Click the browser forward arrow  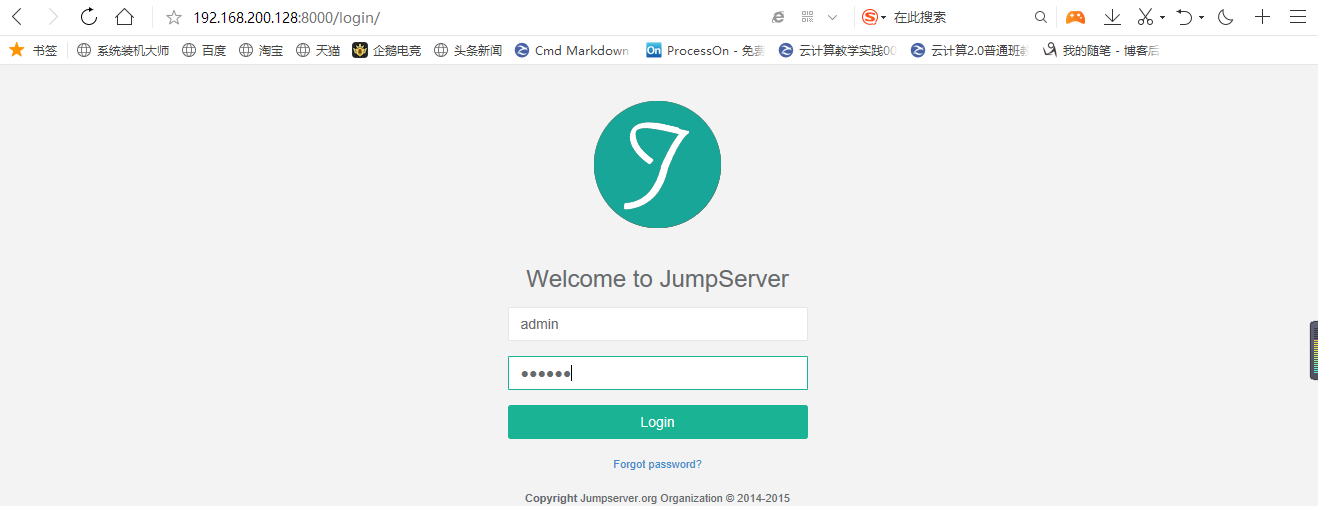click(x=53, y=17)
